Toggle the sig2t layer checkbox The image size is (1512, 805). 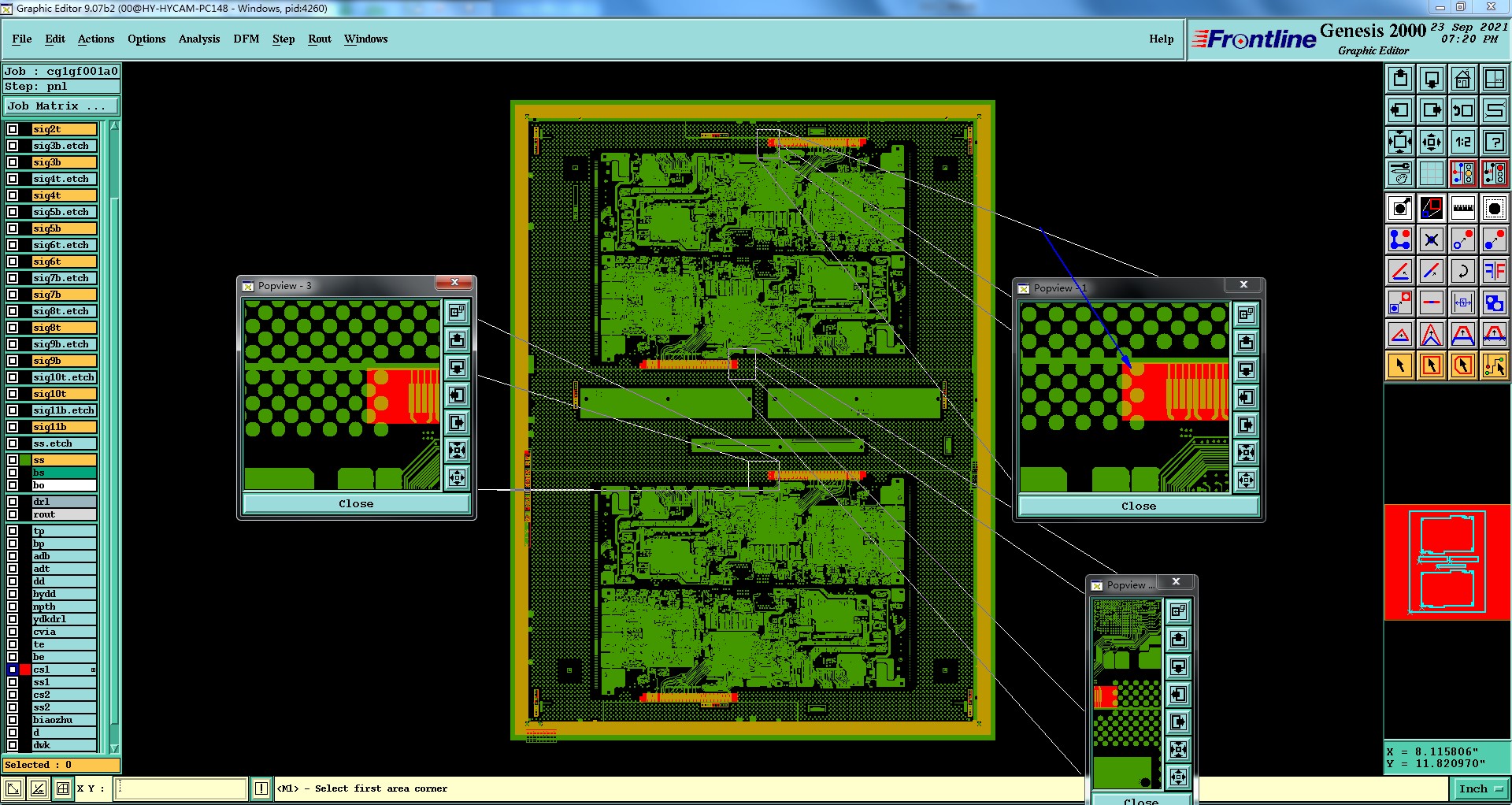(x=13, y=129)
